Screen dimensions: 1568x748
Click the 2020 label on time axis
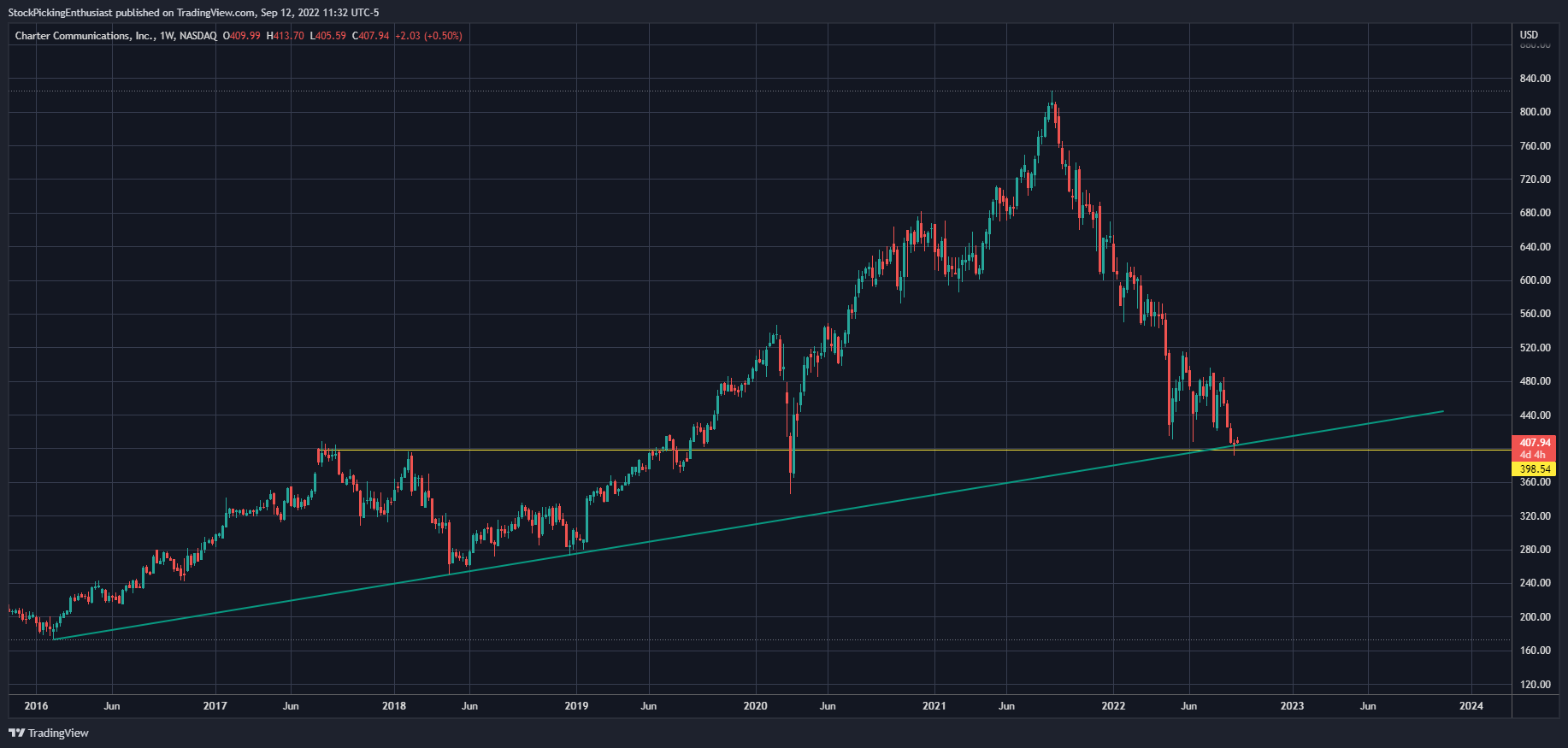pyautogui.click(x=756, y=706)
